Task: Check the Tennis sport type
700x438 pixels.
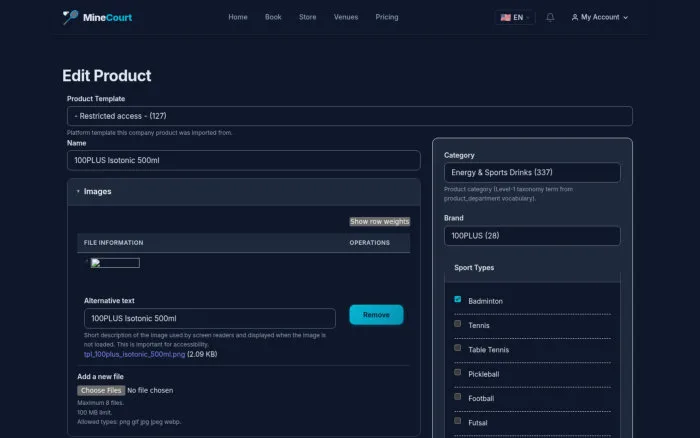Action: click(x=458, y=324)
